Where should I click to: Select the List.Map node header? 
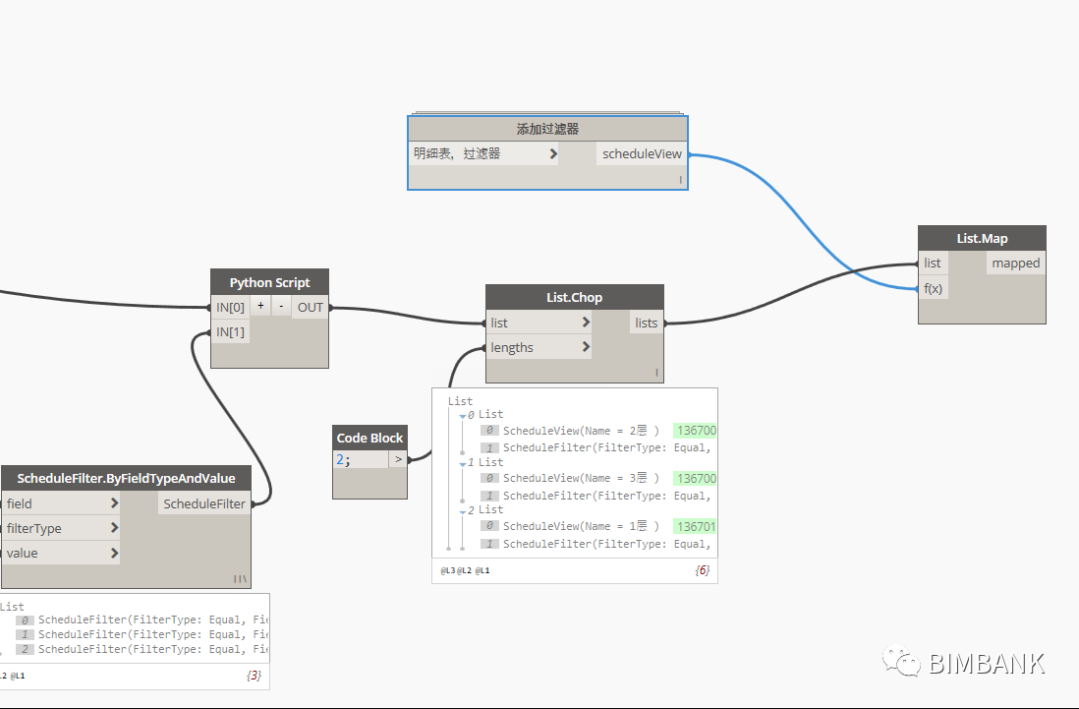tap(982, 238)
